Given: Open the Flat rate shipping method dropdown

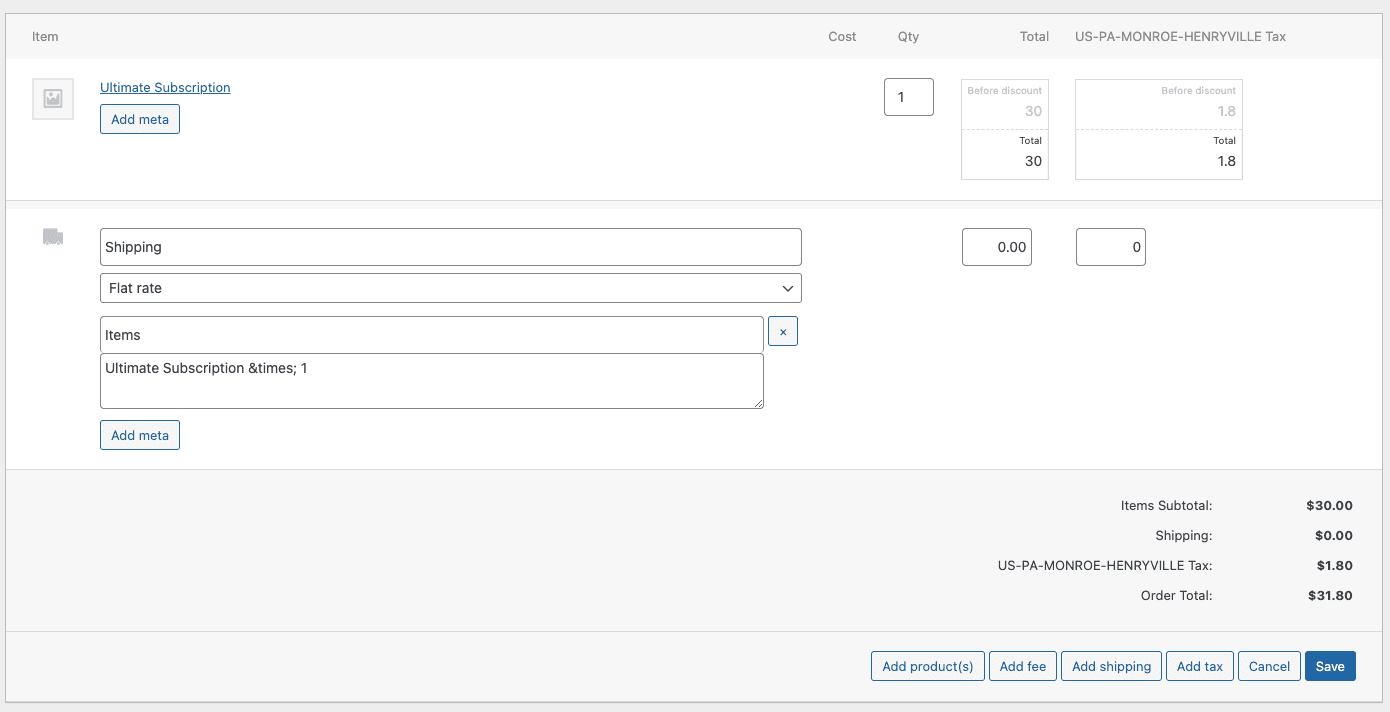Looking at the screenshot, I should click(x=450, y=288).
